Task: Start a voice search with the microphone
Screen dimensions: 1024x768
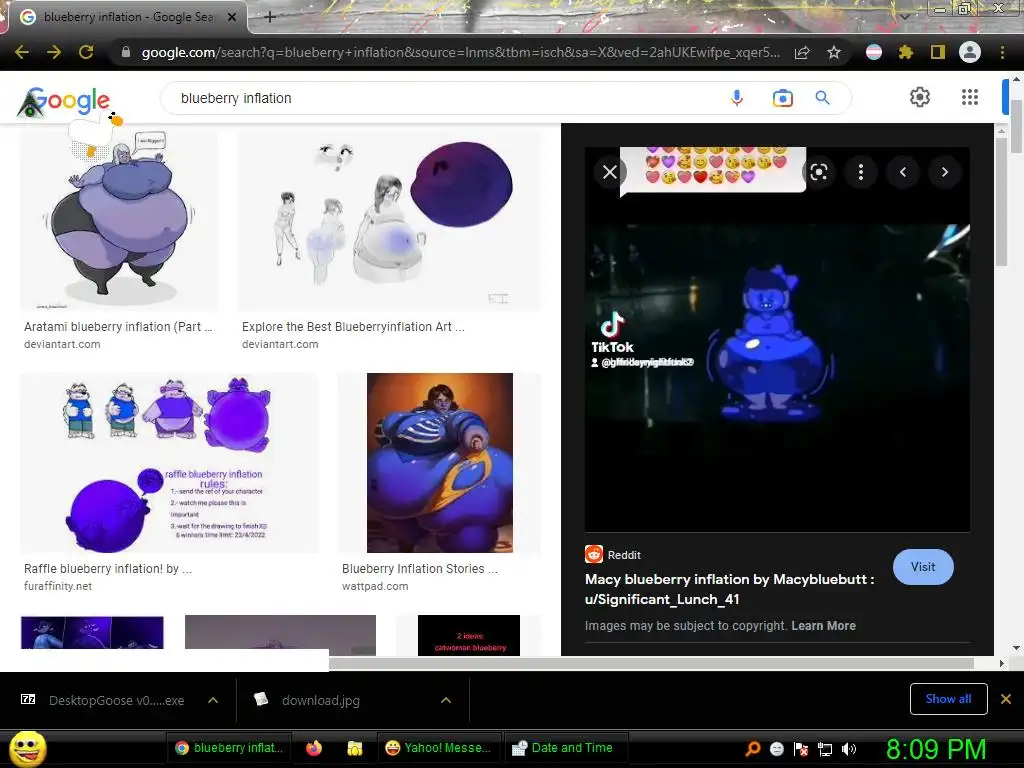Action: (737, 98)
